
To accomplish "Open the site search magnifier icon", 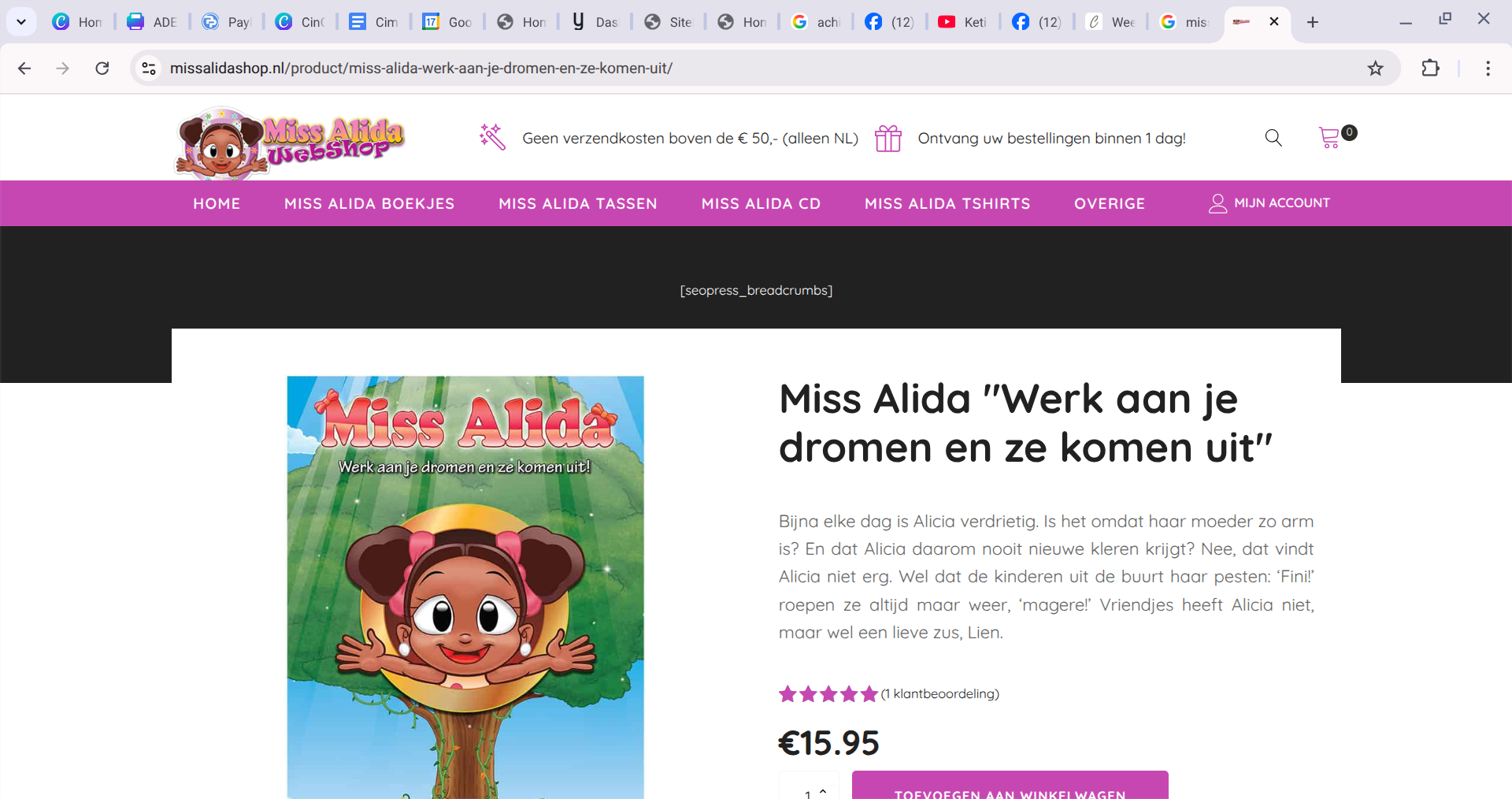I will click(1273, 138).
